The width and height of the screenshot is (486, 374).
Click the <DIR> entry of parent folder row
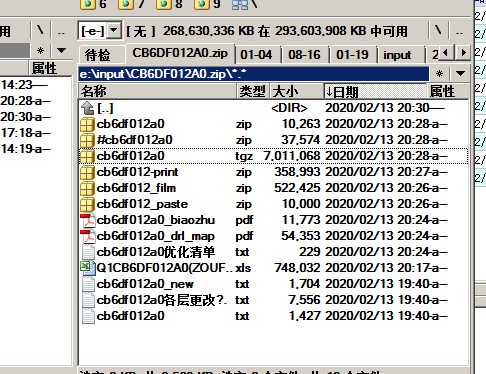(x=289, y=108)
